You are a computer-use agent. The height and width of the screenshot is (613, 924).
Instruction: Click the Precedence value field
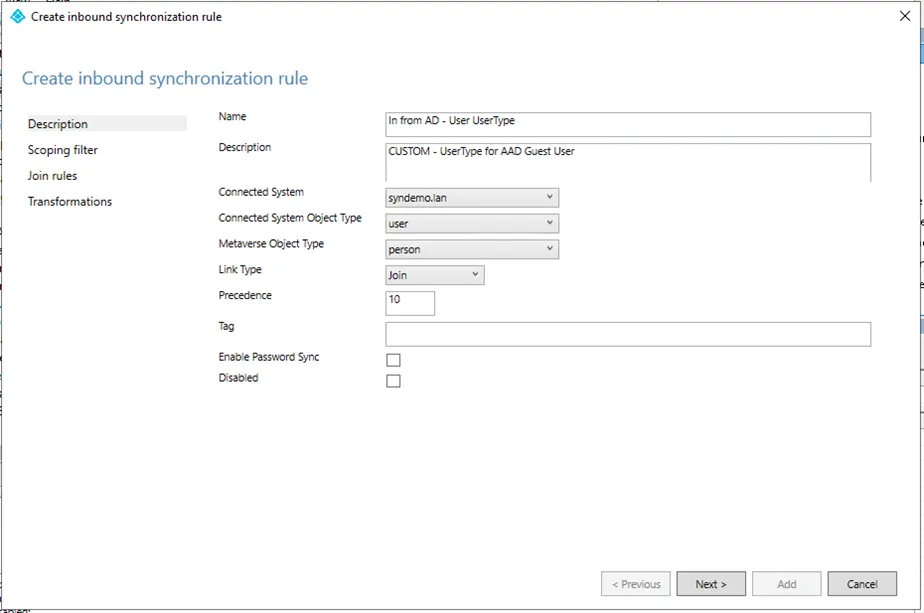410,303
